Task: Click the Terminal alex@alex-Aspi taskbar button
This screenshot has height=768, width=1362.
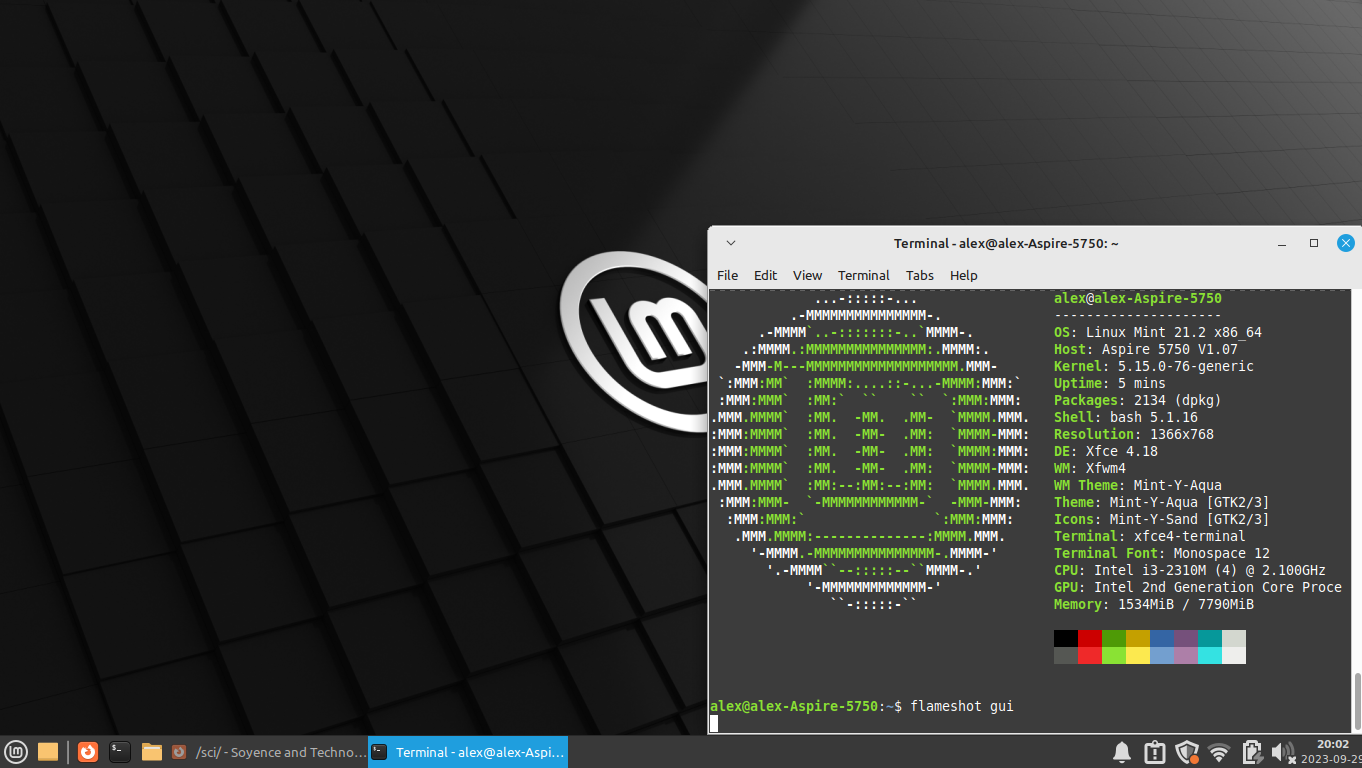Action: click(x=468, y=752)
